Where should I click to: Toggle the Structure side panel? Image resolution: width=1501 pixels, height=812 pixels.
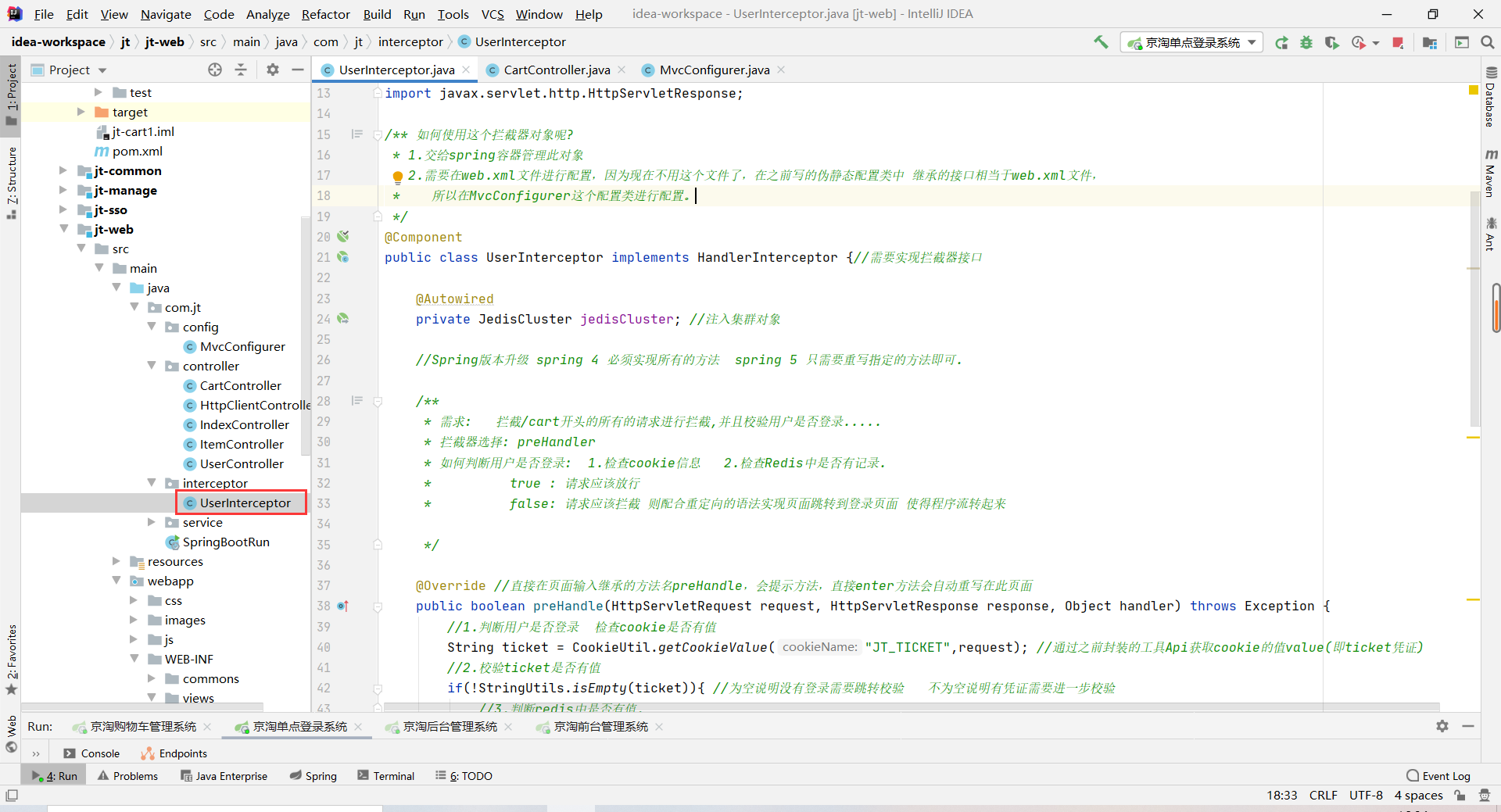coord(11,183)
